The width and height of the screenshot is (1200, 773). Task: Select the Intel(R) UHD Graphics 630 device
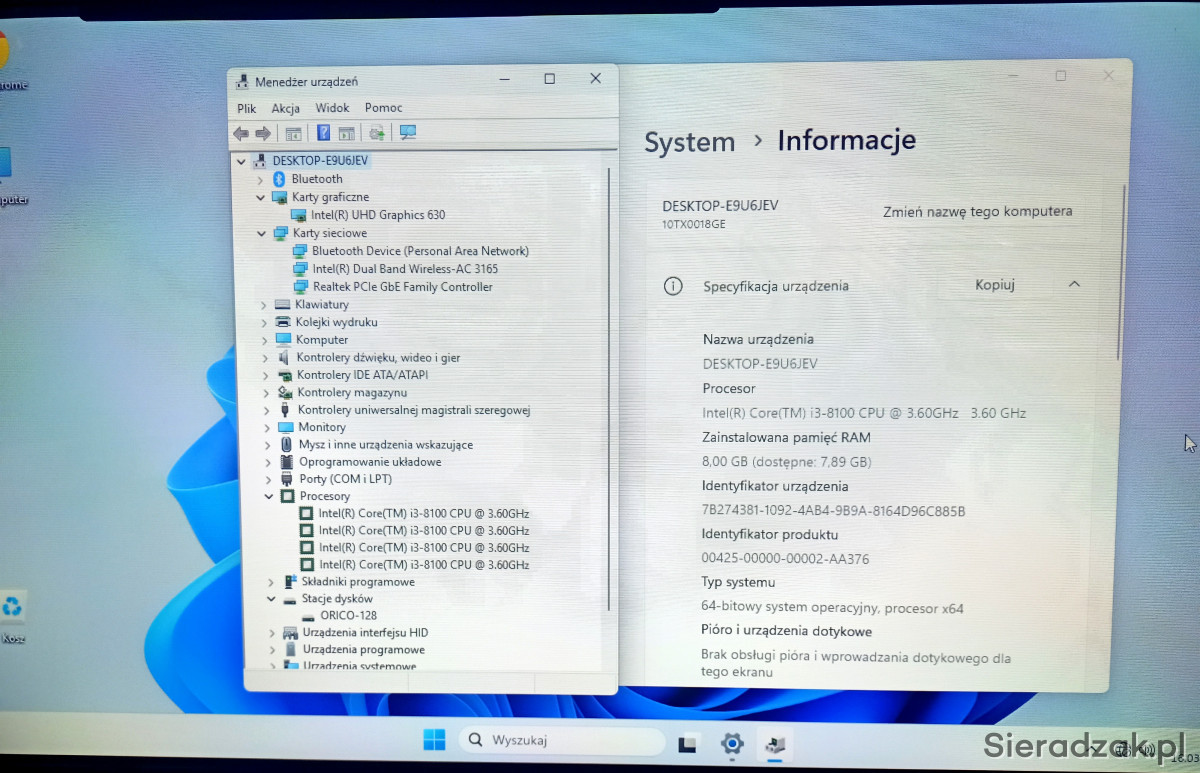point(377,215)
